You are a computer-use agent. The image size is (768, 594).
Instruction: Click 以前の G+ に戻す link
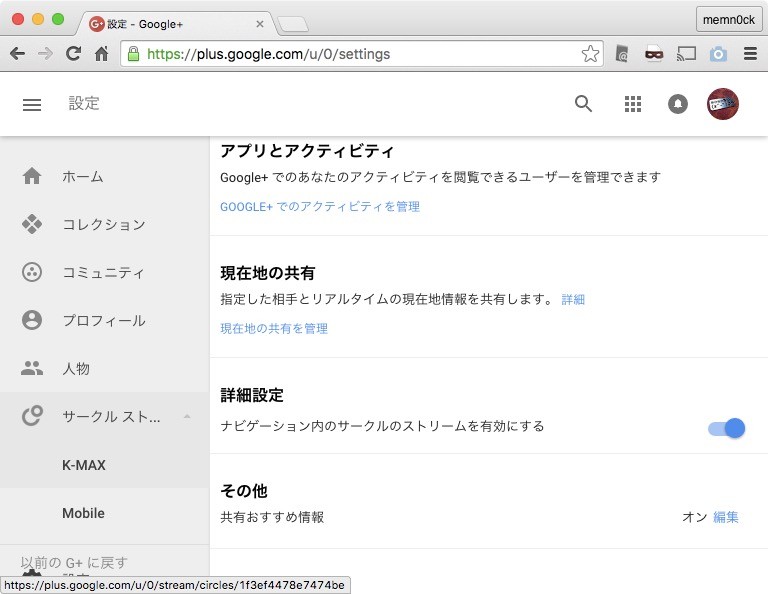pyautogui.click(x=74, y=563)
